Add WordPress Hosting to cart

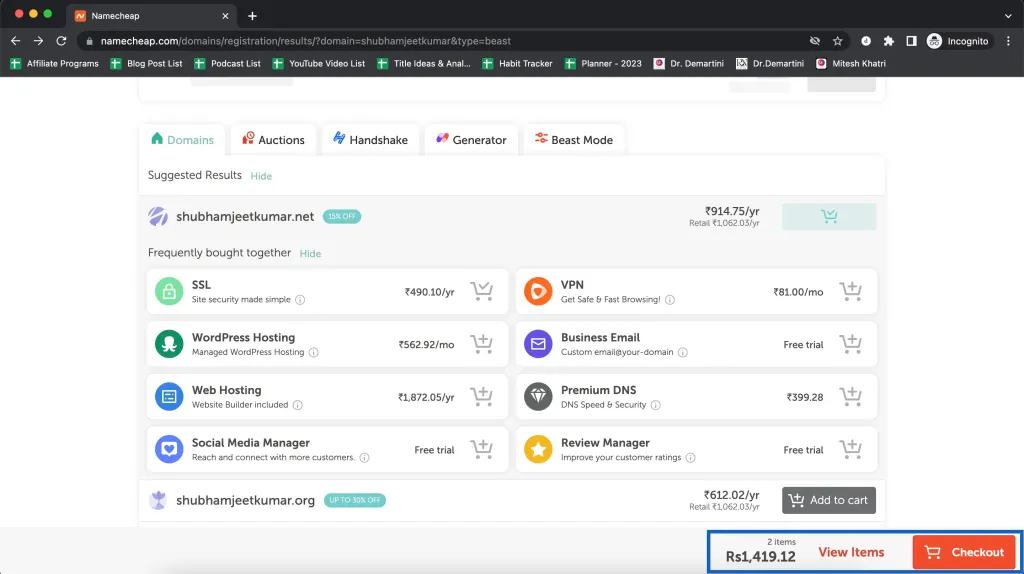(482, 343)
